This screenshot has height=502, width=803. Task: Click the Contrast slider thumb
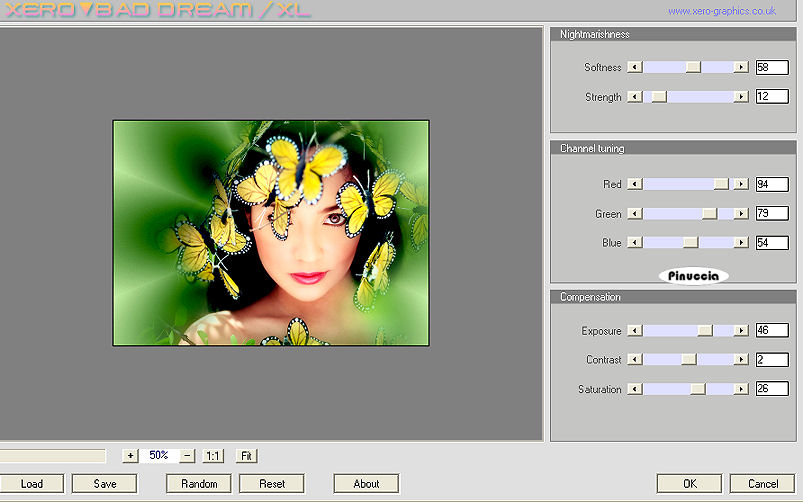coord(689,360)
